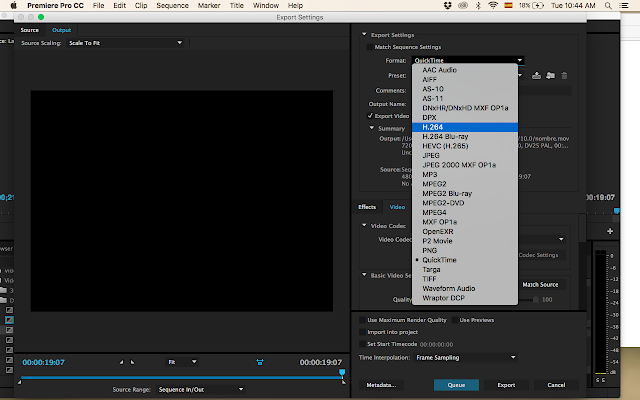Switch to the Output tab
Screen dimensions: 640x400
[x=61, y=30]
